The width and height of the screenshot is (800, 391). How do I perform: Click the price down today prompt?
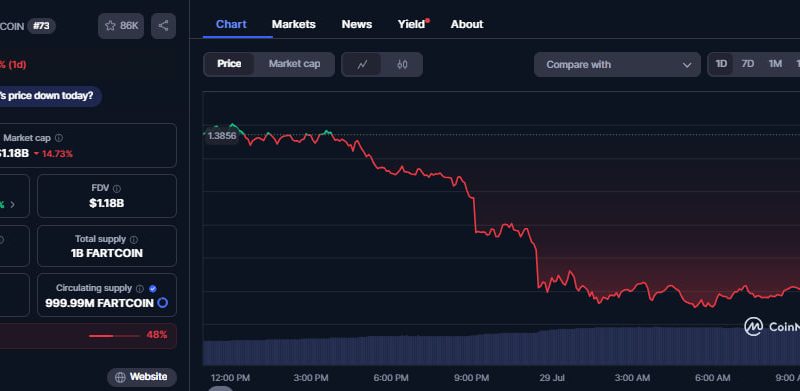pos(46,96)
